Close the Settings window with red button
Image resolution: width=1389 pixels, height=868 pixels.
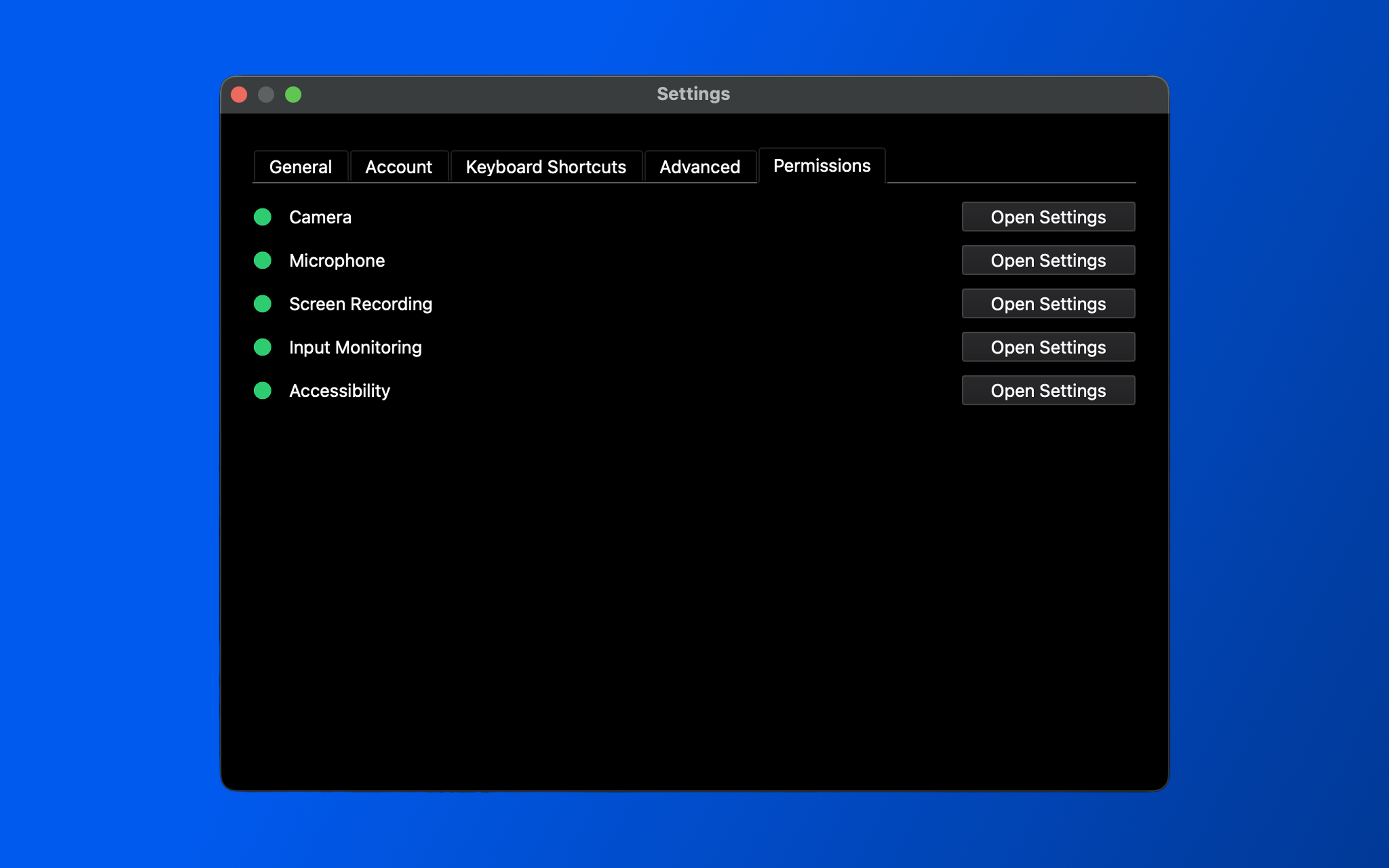(239, 94)
